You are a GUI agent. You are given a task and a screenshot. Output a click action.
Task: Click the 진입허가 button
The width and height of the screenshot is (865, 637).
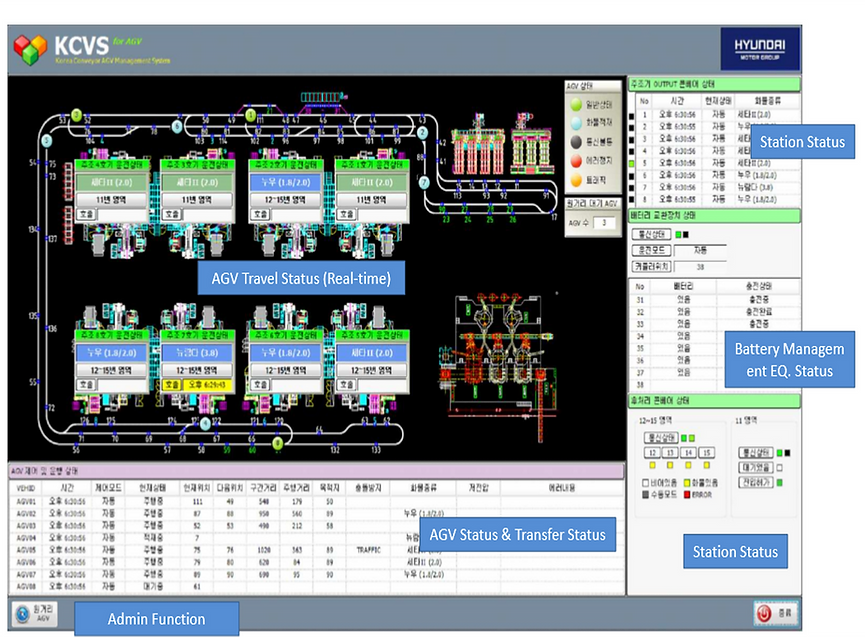pos(756,482)
